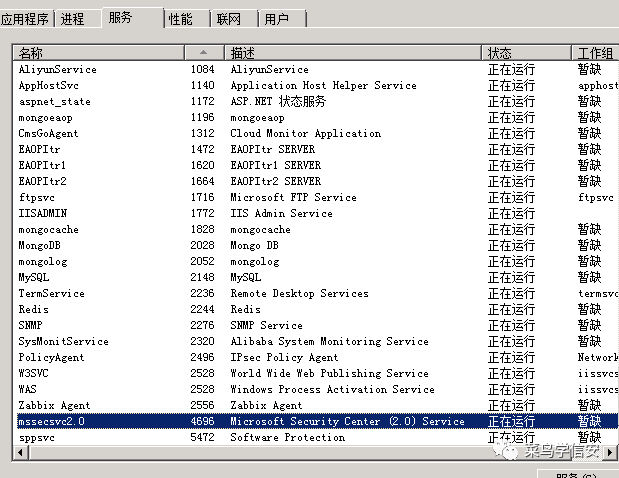The image size is (619, 478).
Task: Select the EAOPItr service name
Action: coord(39,149)
